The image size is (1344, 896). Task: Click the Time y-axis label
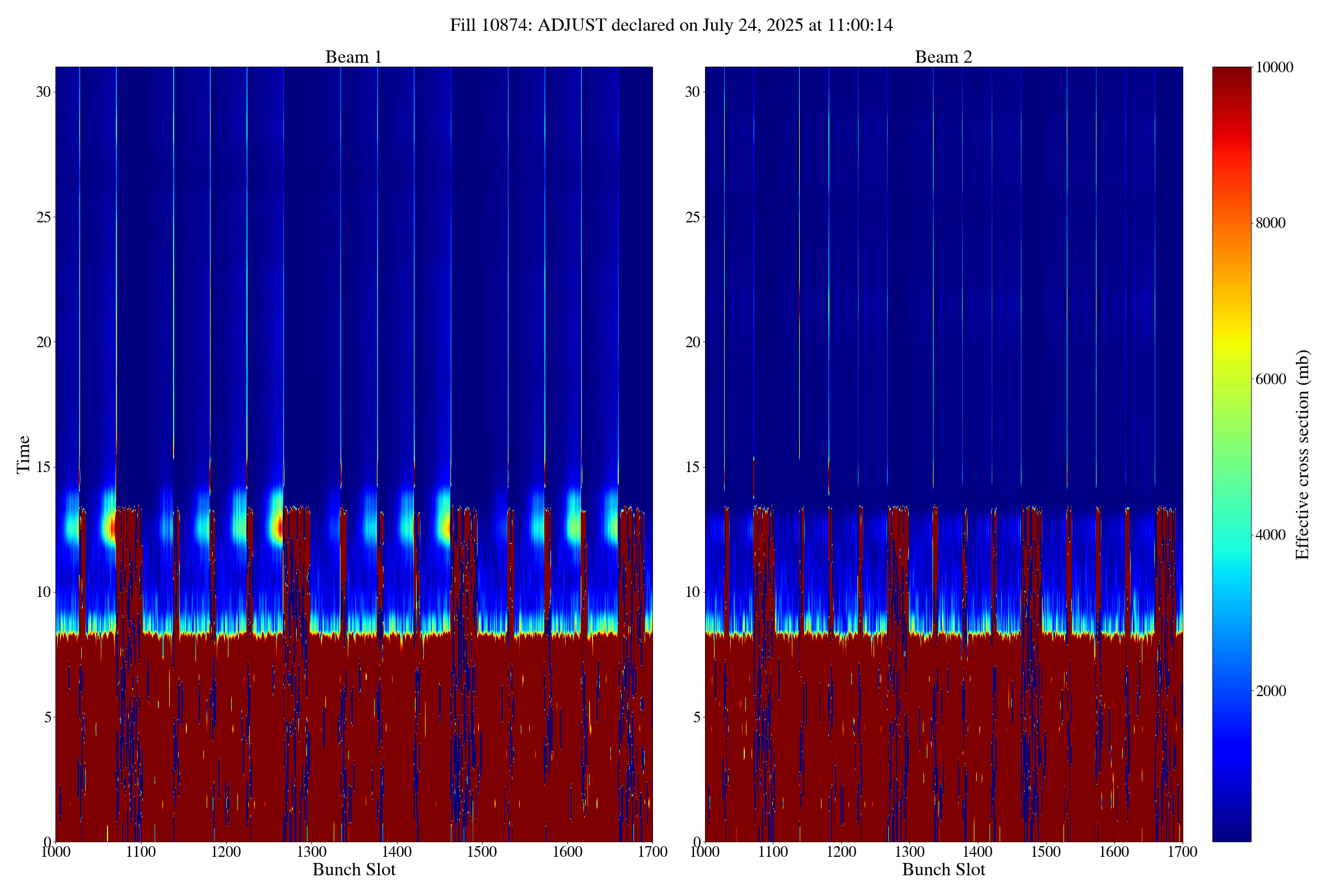pyautogui.click(x=23, y=454)
